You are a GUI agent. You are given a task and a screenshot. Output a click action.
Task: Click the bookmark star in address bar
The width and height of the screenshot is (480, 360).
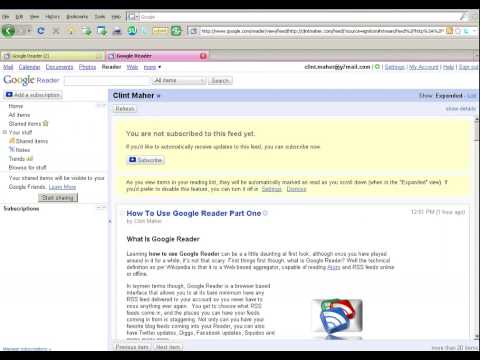(x=458, y=31)
